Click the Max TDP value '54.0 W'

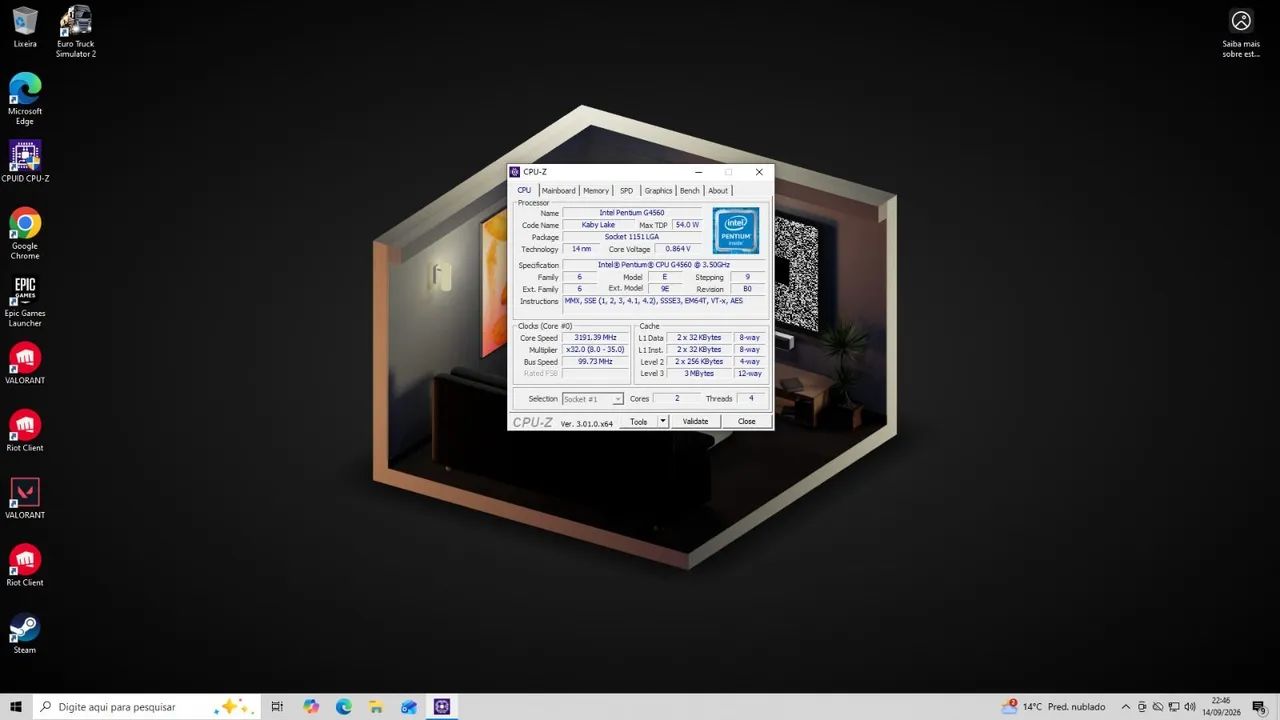point(687,225)
